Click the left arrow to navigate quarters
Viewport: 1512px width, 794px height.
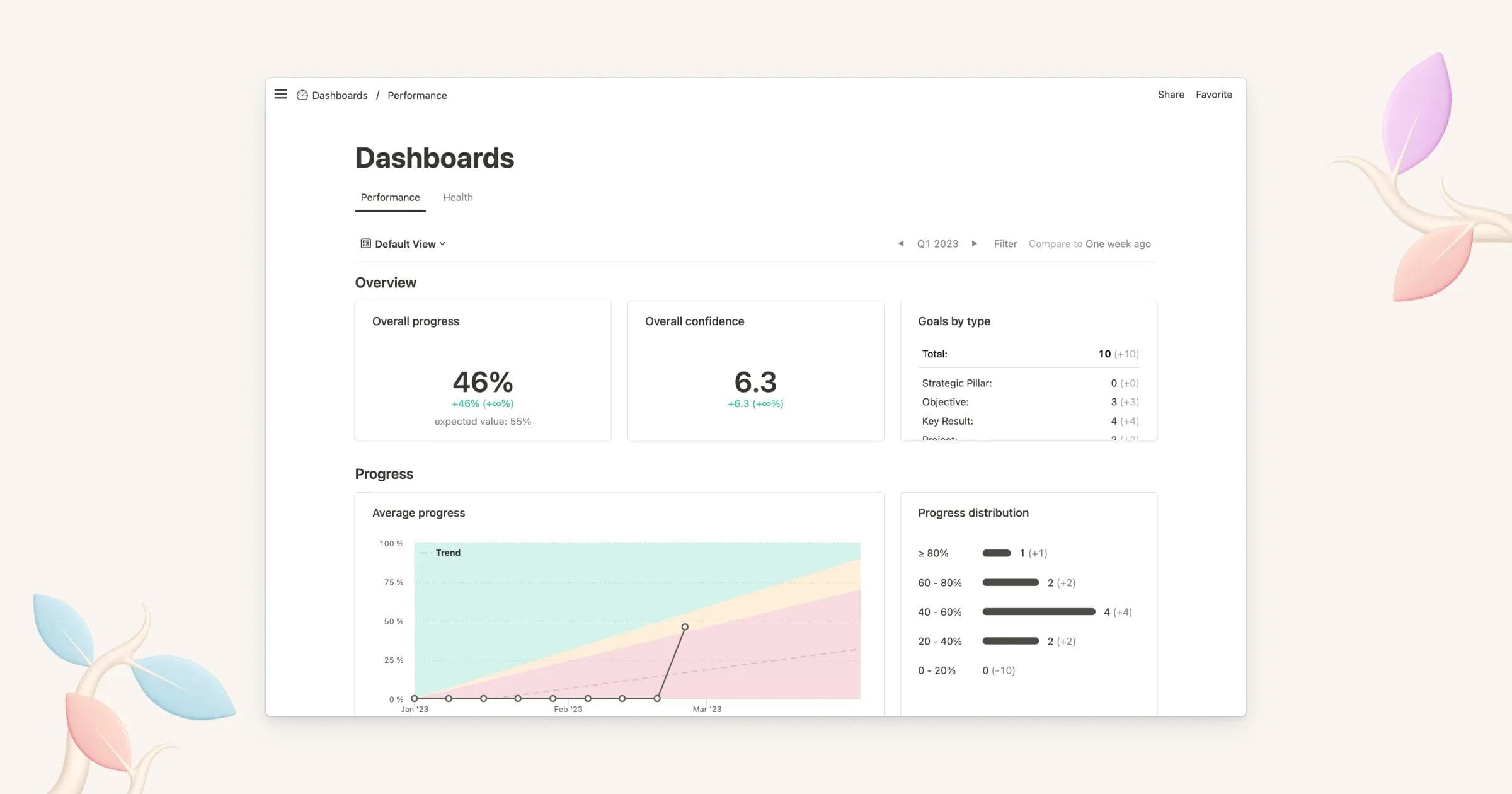click(900, 243)
